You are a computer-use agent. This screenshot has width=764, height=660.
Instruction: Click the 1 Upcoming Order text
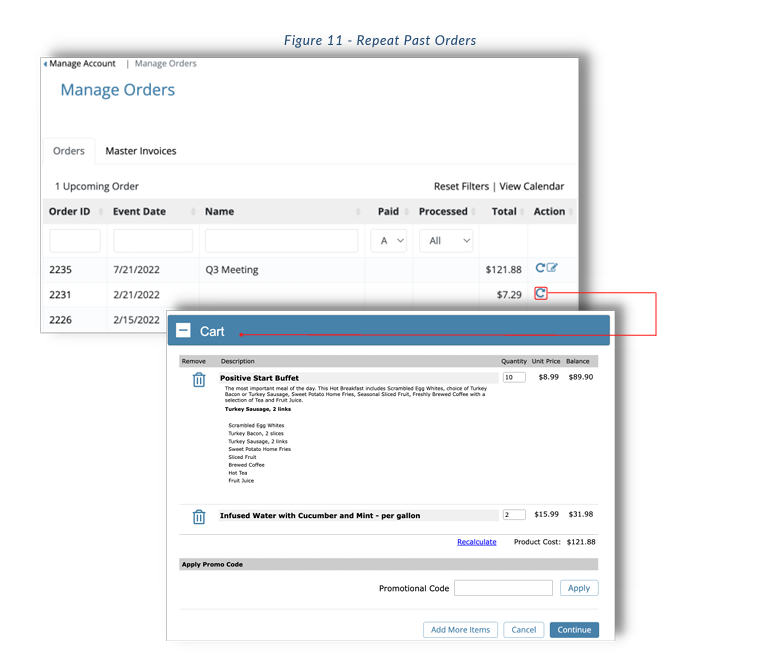[96, 187]
